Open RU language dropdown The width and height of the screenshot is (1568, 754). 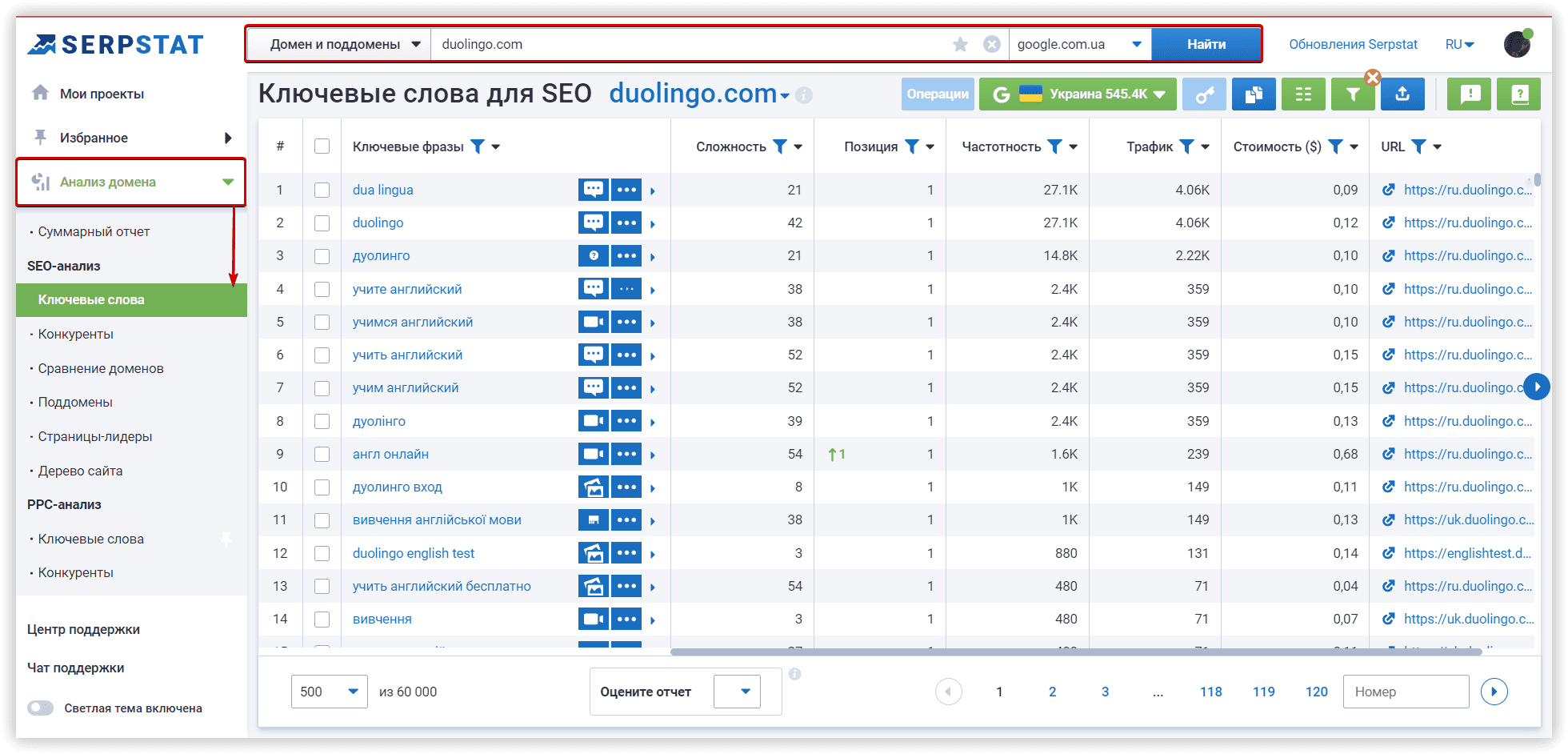1460,45
